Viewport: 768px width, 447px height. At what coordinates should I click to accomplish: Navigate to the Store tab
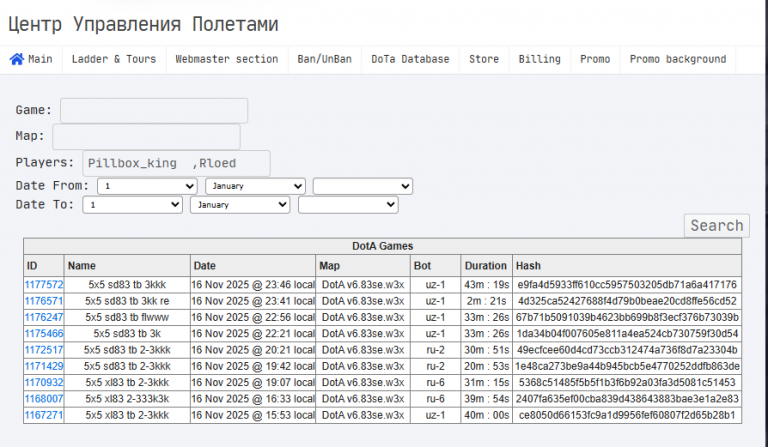(x=484, y=59)
